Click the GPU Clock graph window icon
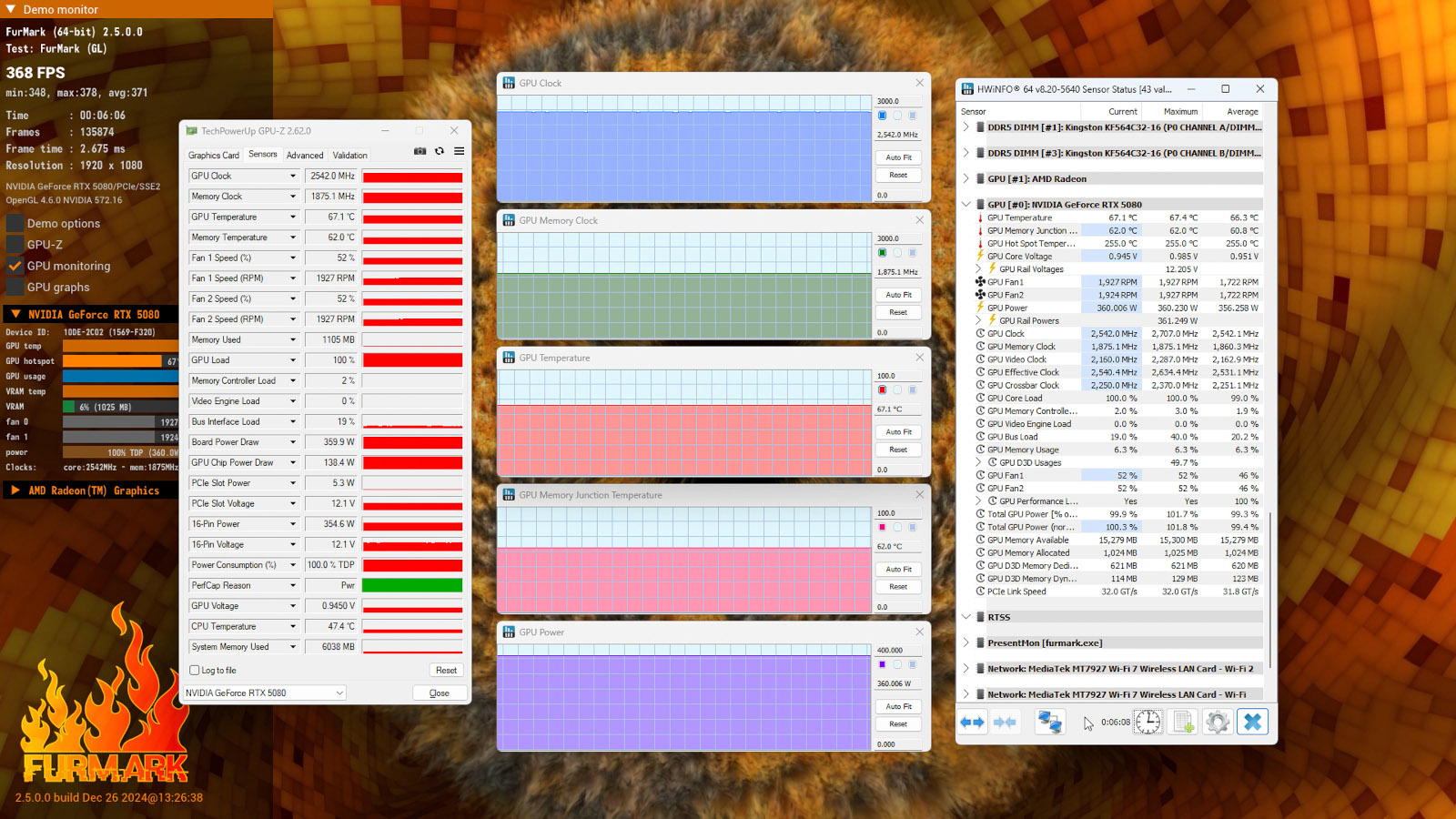This screenshot has width=1456, height=819. point(509,83)
